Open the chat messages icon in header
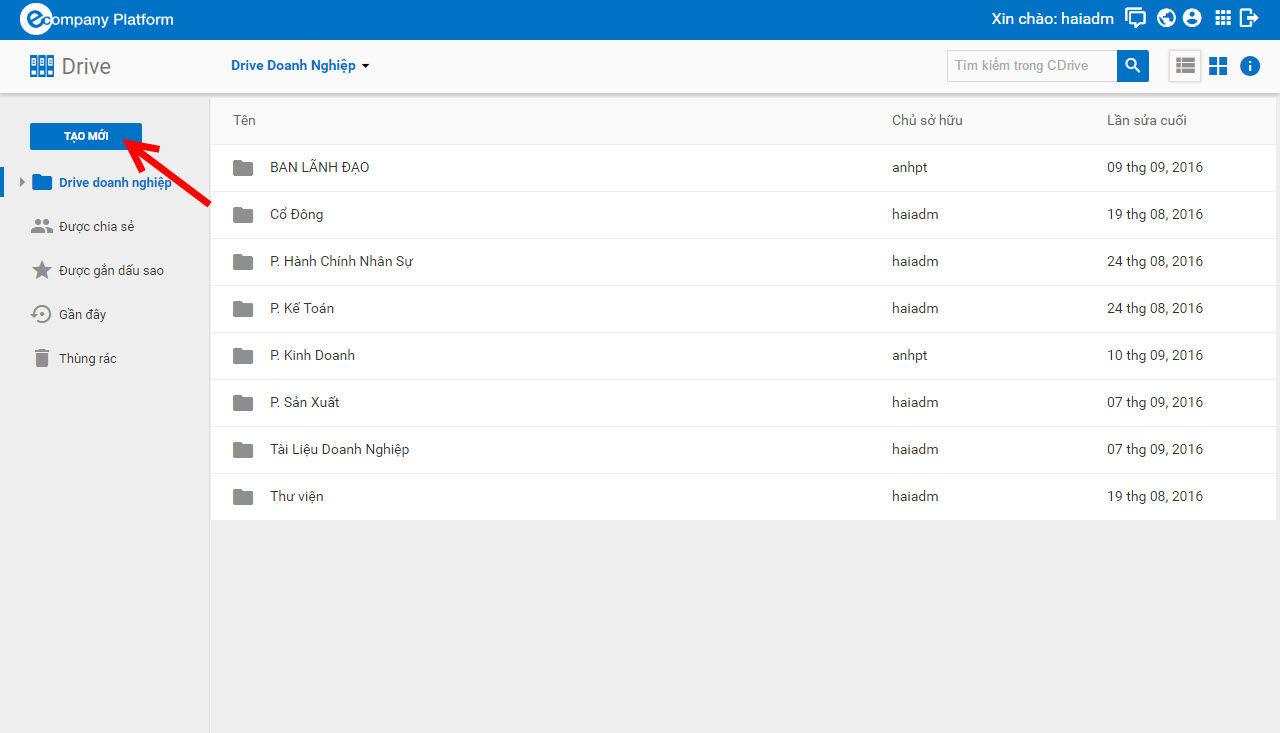The image size is (1280, 733). tap(1135, 18)
